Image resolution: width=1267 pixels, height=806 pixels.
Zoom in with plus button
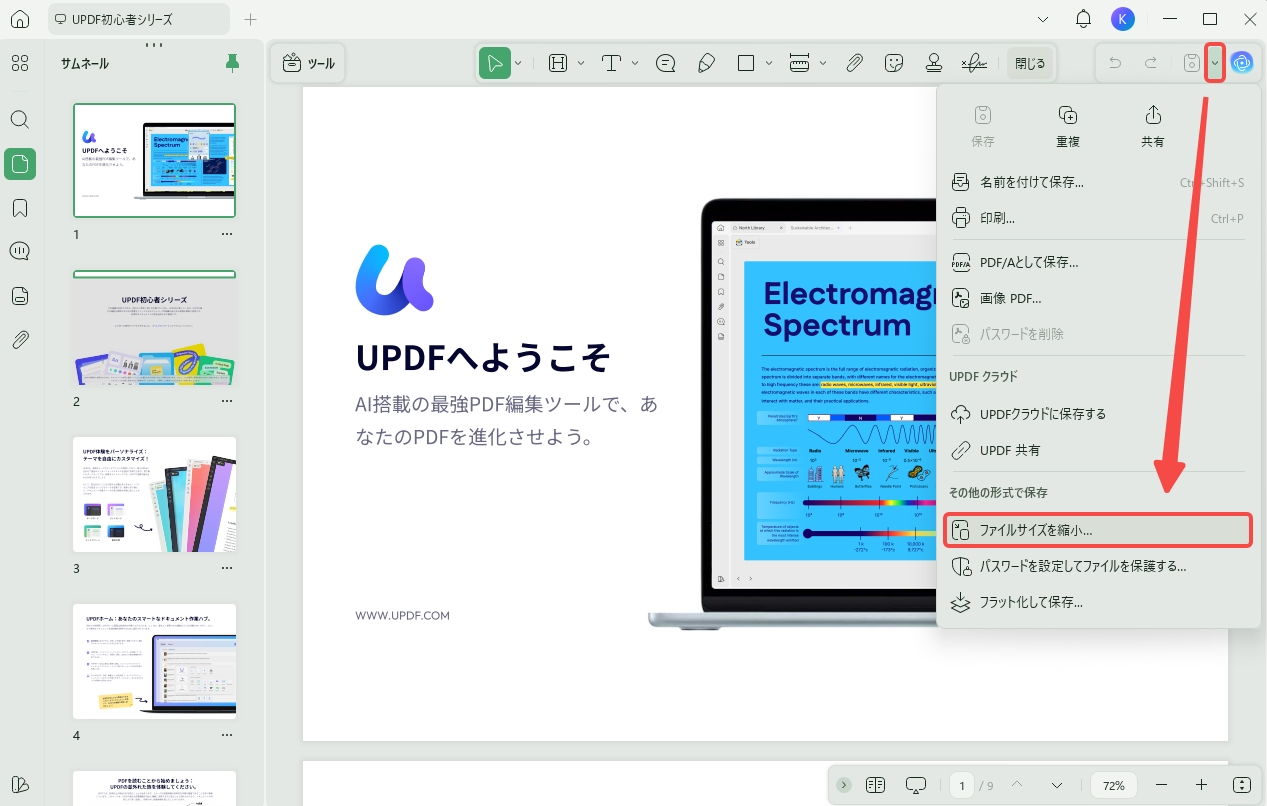click(x=1201, y=785)
